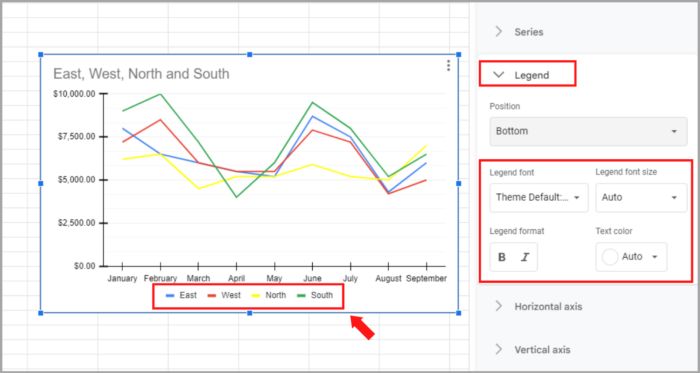The image size is (700, 373).
Task: Click the North legend entry
Action: click(269, 295)
